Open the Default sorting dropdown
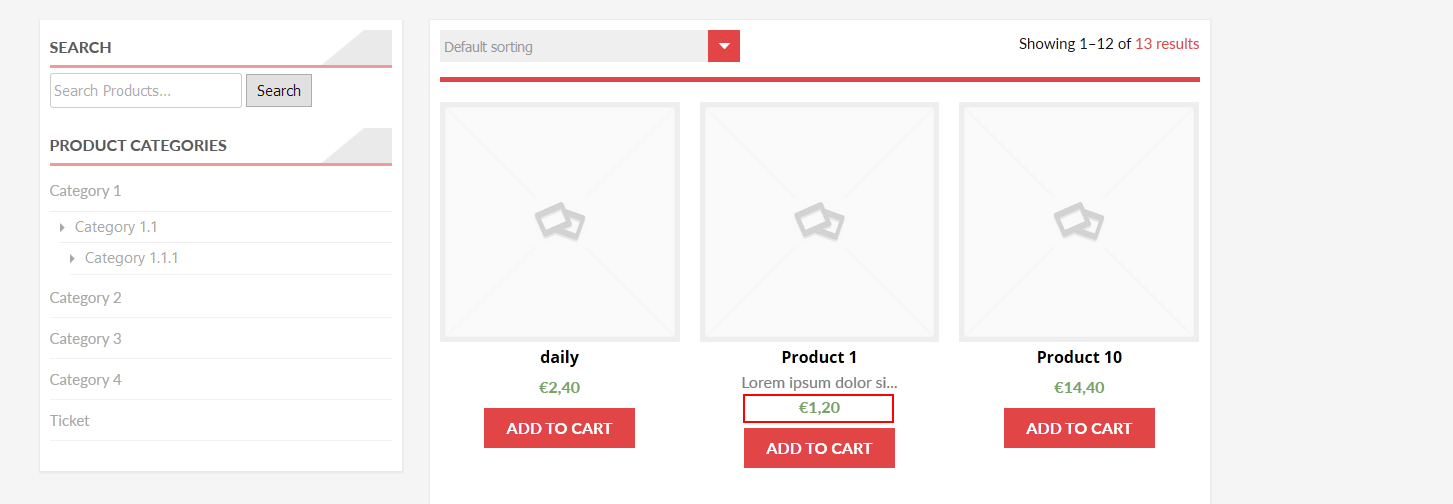 point(590,46)
